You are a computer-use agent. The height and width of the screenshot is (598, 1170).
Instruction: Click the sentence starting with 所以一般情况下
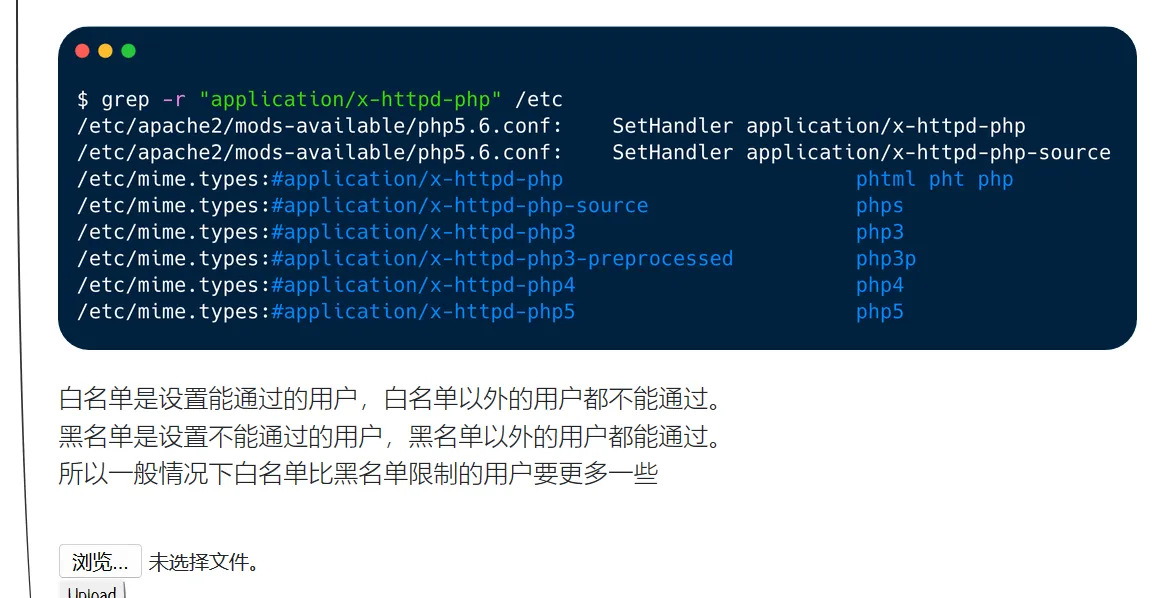click(358, 474)
